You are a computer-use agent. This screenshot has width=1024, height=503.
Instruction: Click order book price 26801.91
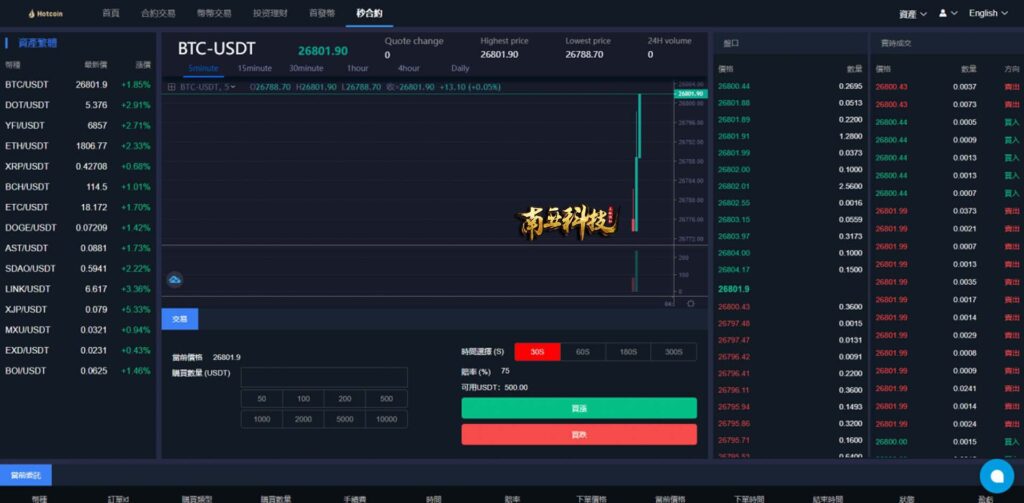pyautogui.click(x=733, y=136)
